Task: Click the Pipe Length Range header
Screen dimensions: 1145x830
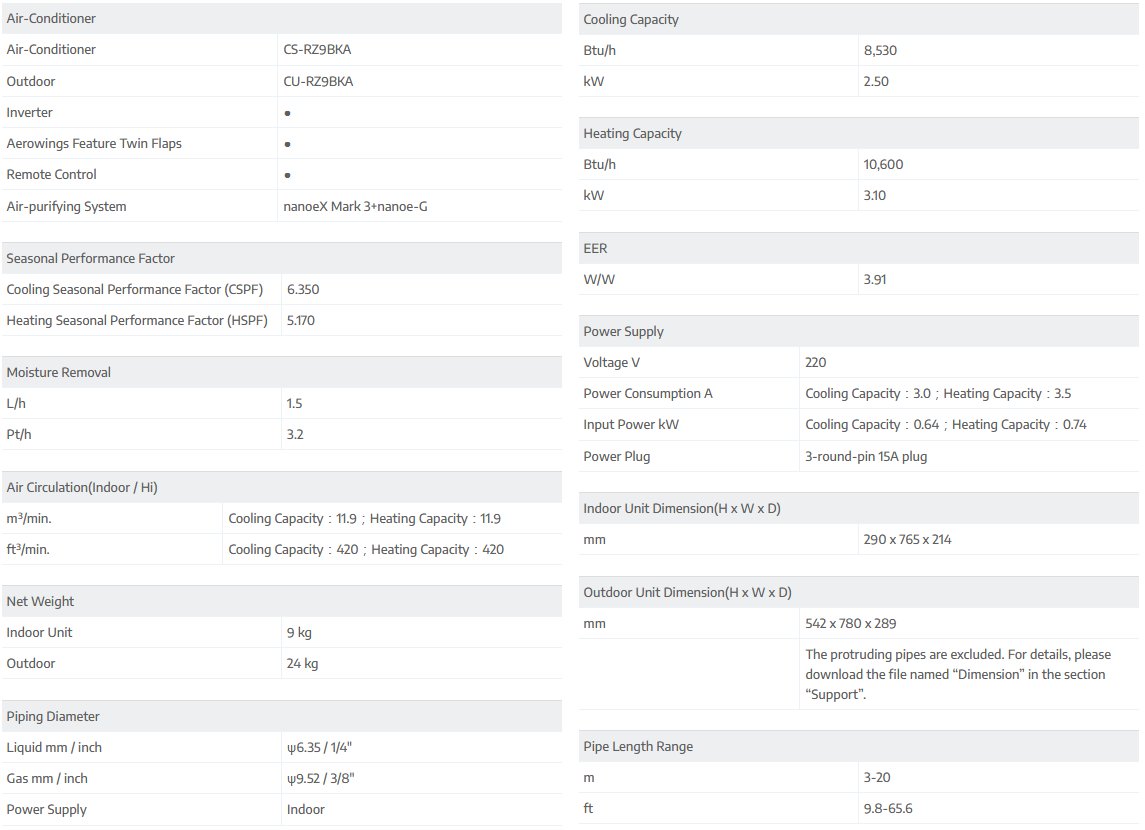Action: click(x=638, y=746)
